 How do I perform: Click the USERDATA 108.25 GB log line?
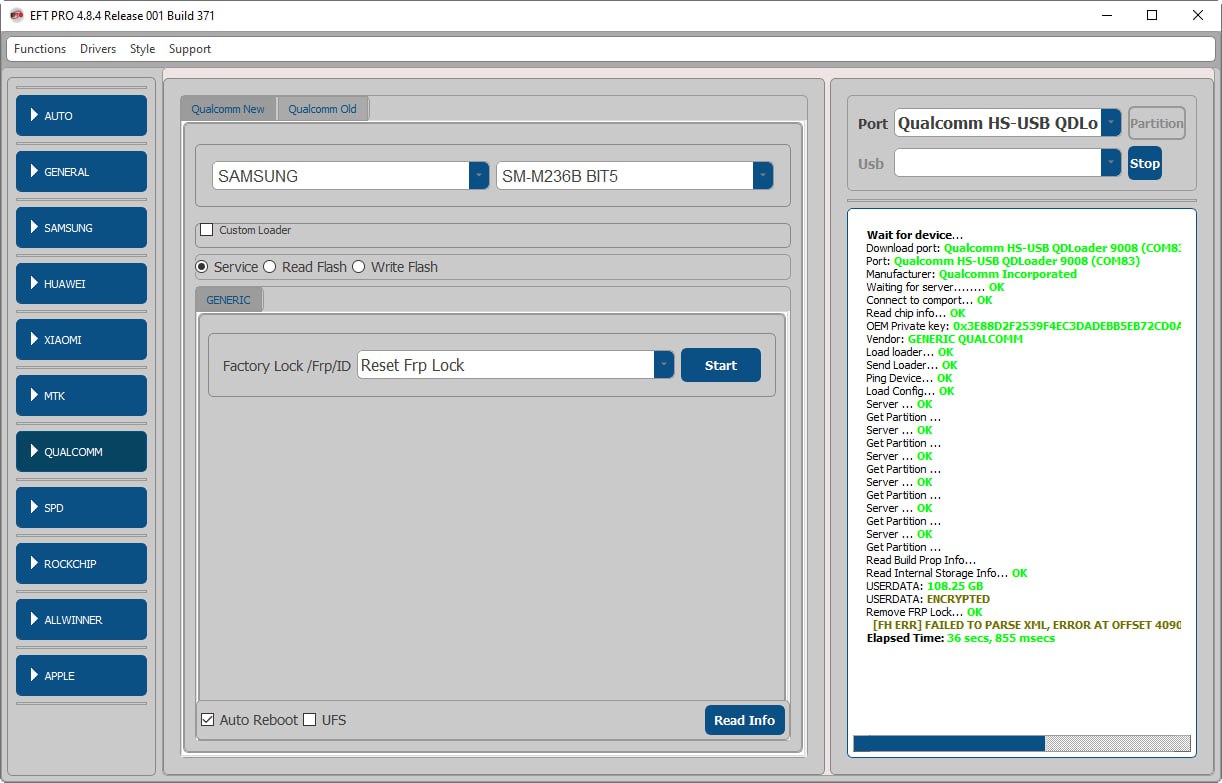(x=924, y=586)
